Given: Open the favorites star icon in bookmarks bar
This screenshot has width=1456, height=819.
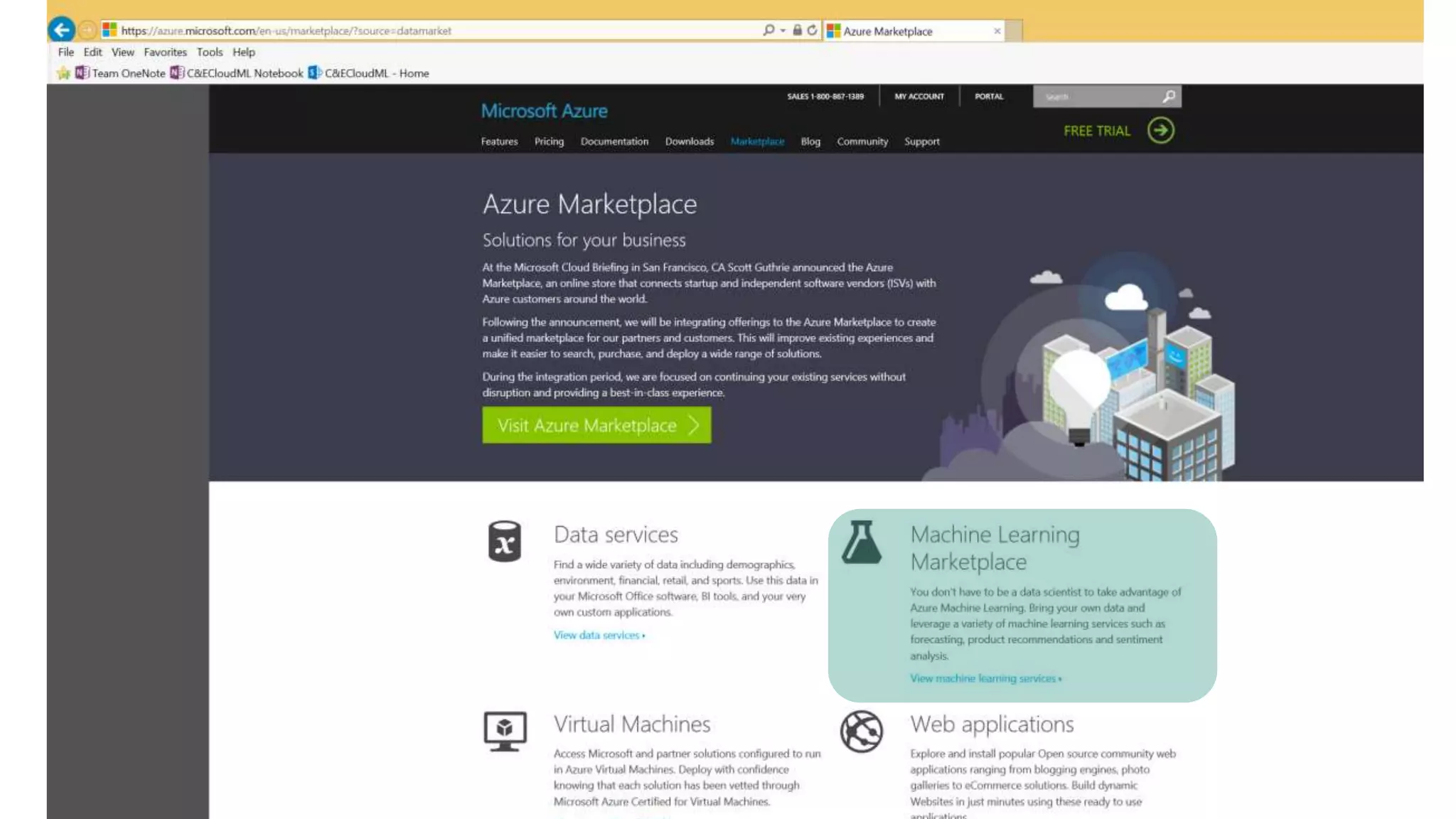Looking at the screenshot, I should click(63, 73).
